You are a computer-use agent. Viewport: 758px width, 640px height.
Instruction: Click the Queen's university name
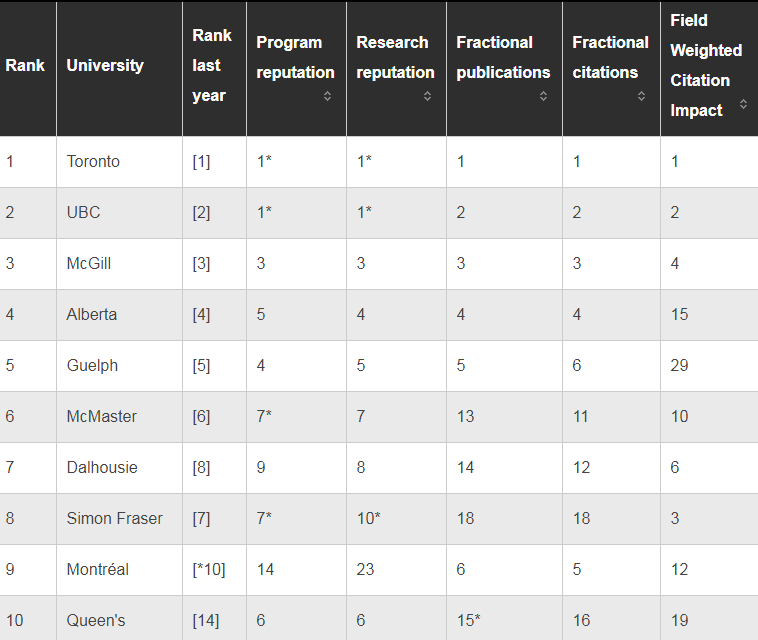[x=96, y=620]
